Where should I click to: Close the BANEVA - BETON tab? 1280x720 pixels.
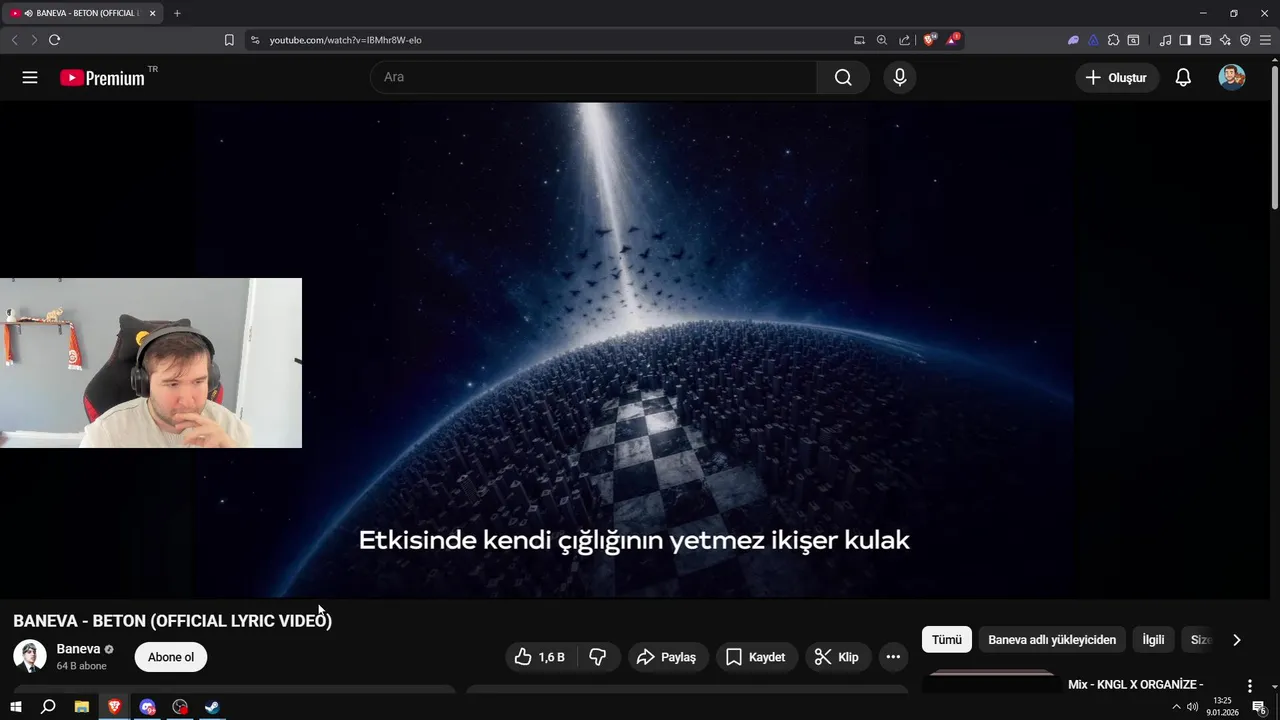coord(152,13)
